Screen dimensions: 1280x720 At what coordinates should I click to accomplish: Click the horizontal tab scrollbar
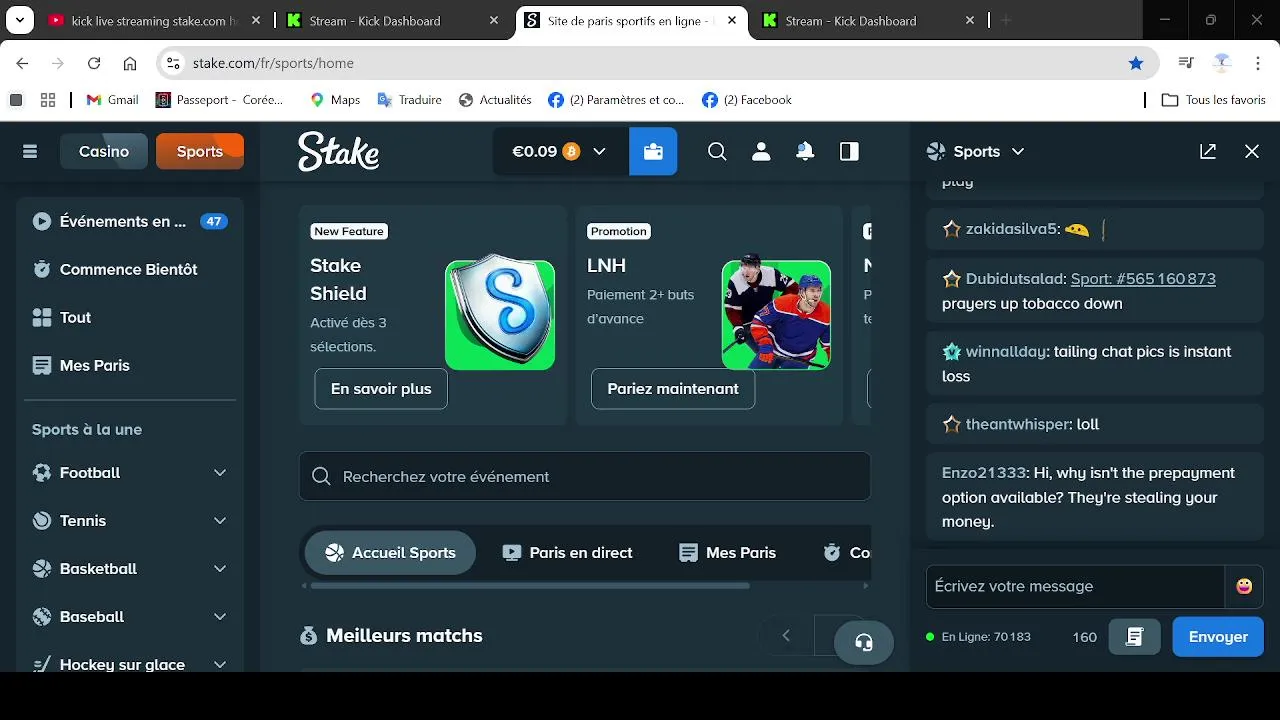(x=530, y=586)
